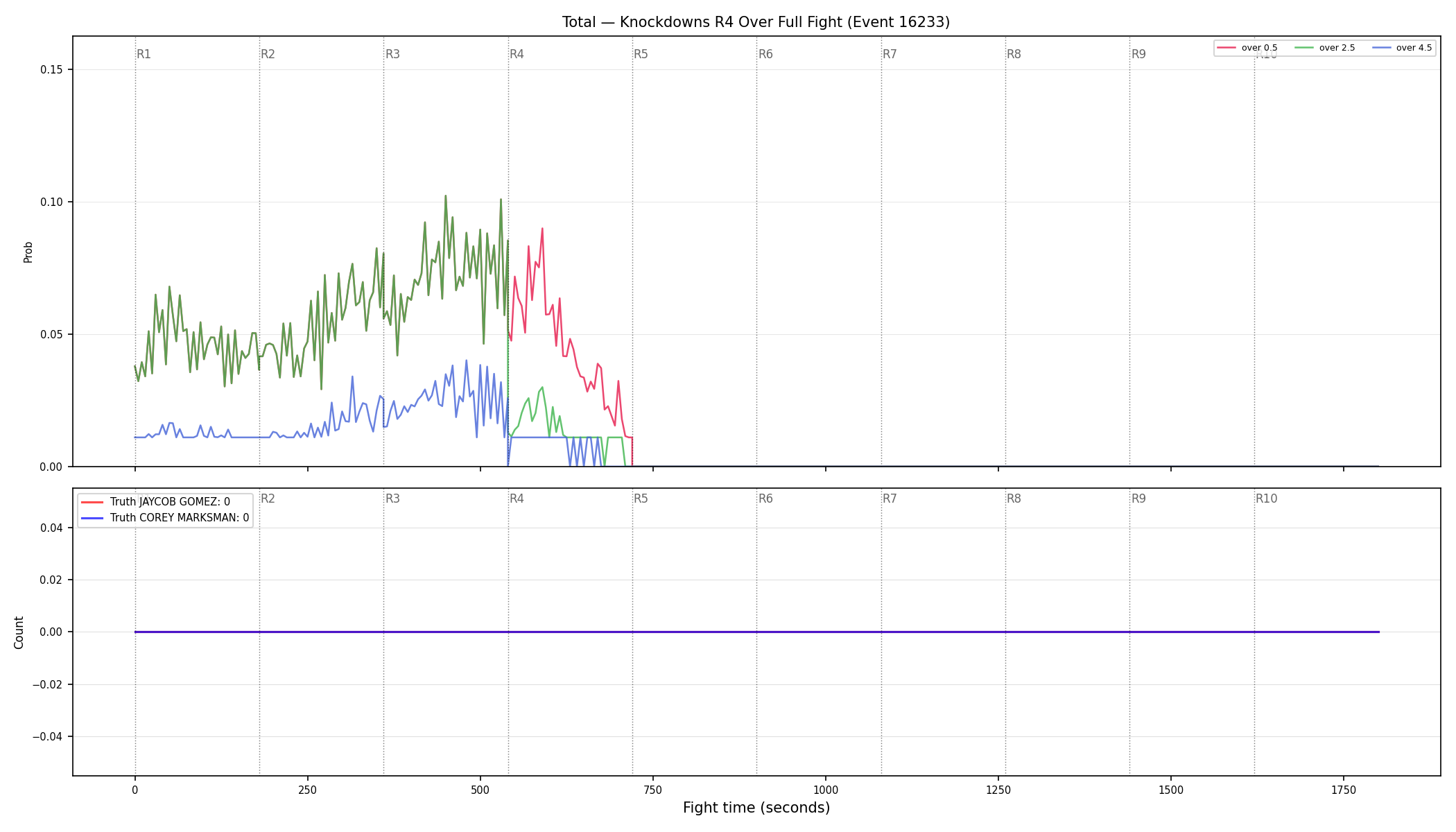
Task: Click the R2 round marker in the Count chart
Action: [268, 499]
